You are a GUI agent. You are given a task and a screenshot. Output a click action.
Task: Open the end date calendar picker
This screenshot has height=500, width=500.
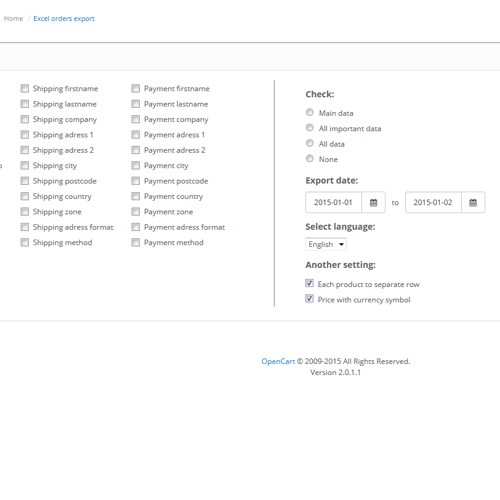(x=473, y=202)
